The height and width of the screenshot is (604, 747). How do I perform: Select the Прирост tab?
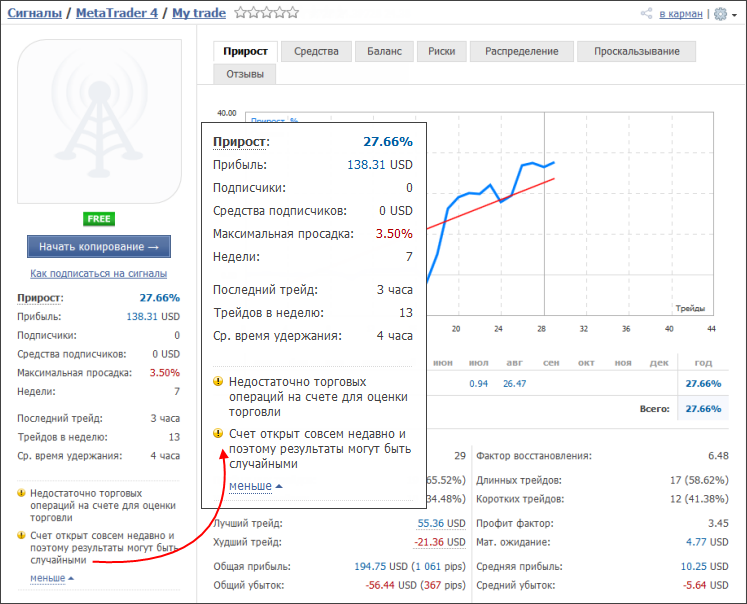245,51
